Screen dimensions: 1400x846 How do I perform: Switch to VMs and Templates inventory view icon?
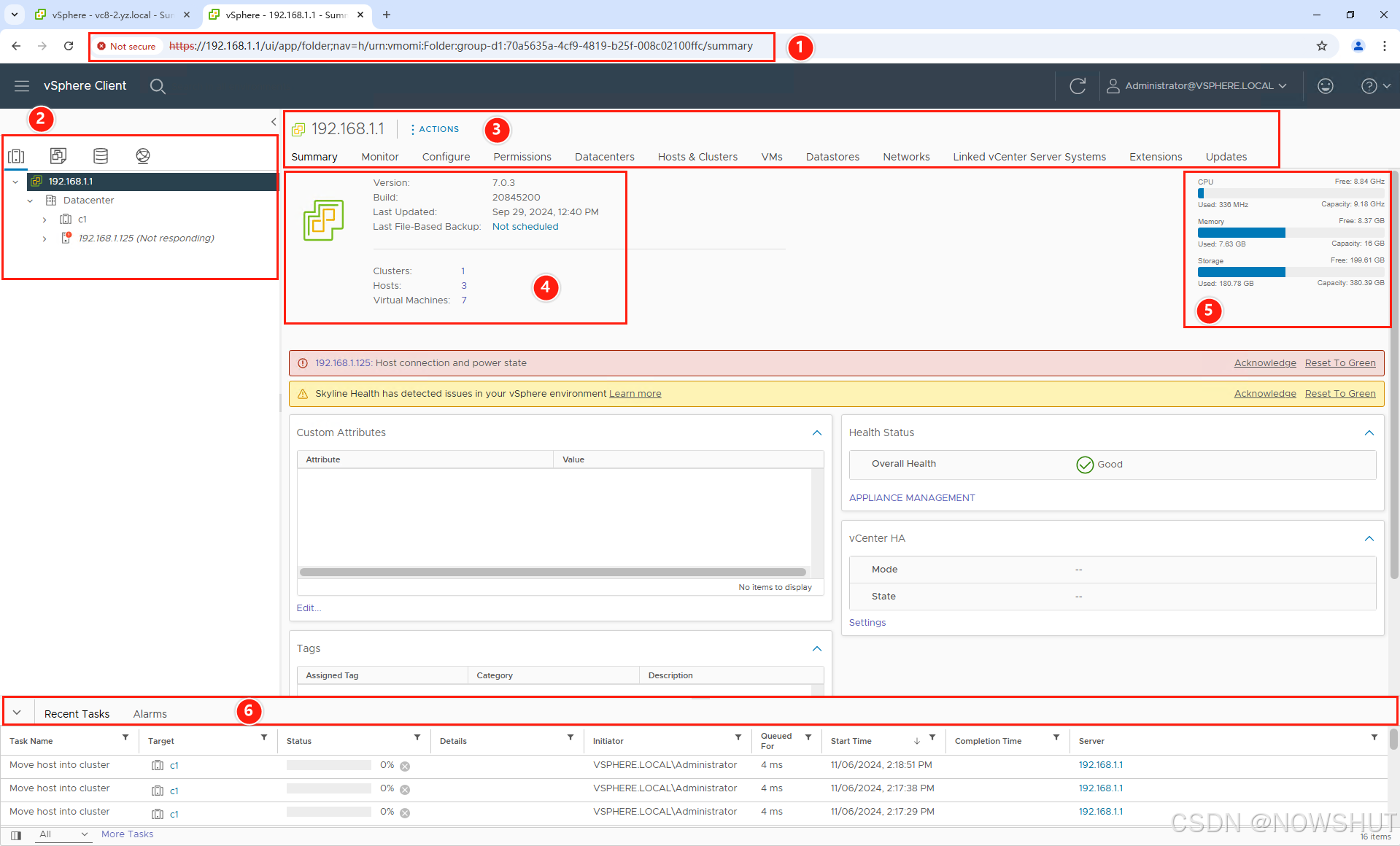point(58,155)
